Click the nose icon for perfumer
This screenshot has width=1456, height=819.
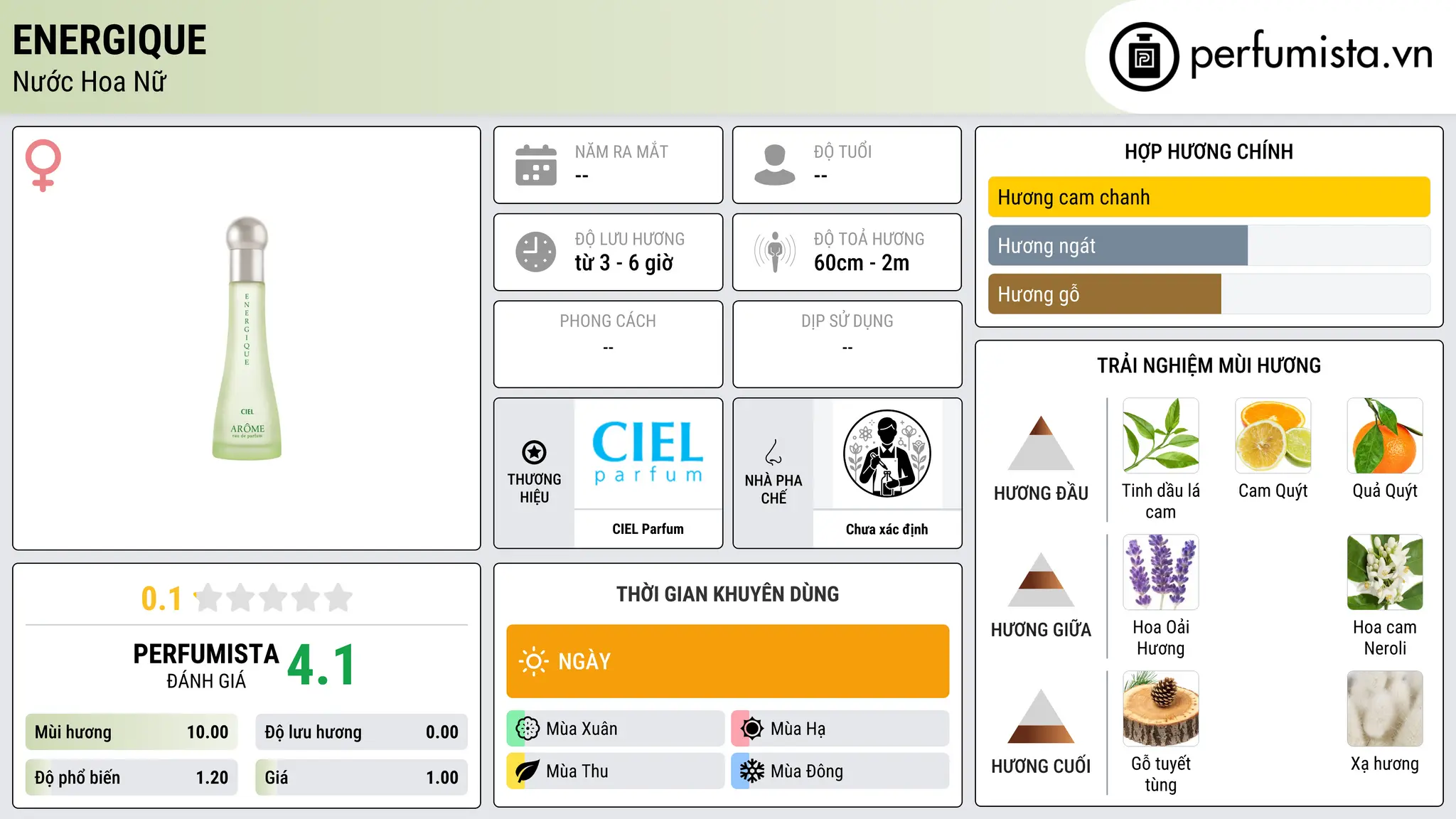click(x=773, y=452)
